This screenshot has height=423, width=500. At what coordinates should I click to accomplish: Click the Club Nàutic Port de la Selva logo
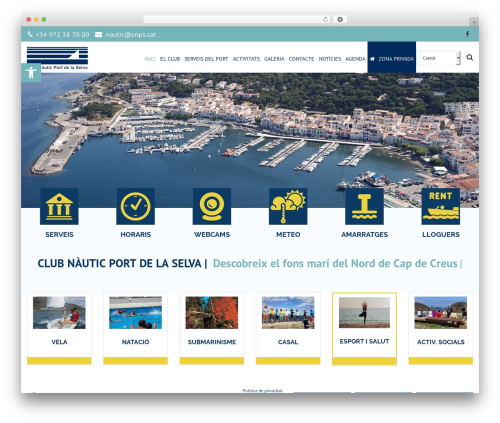tap(57, 58)
